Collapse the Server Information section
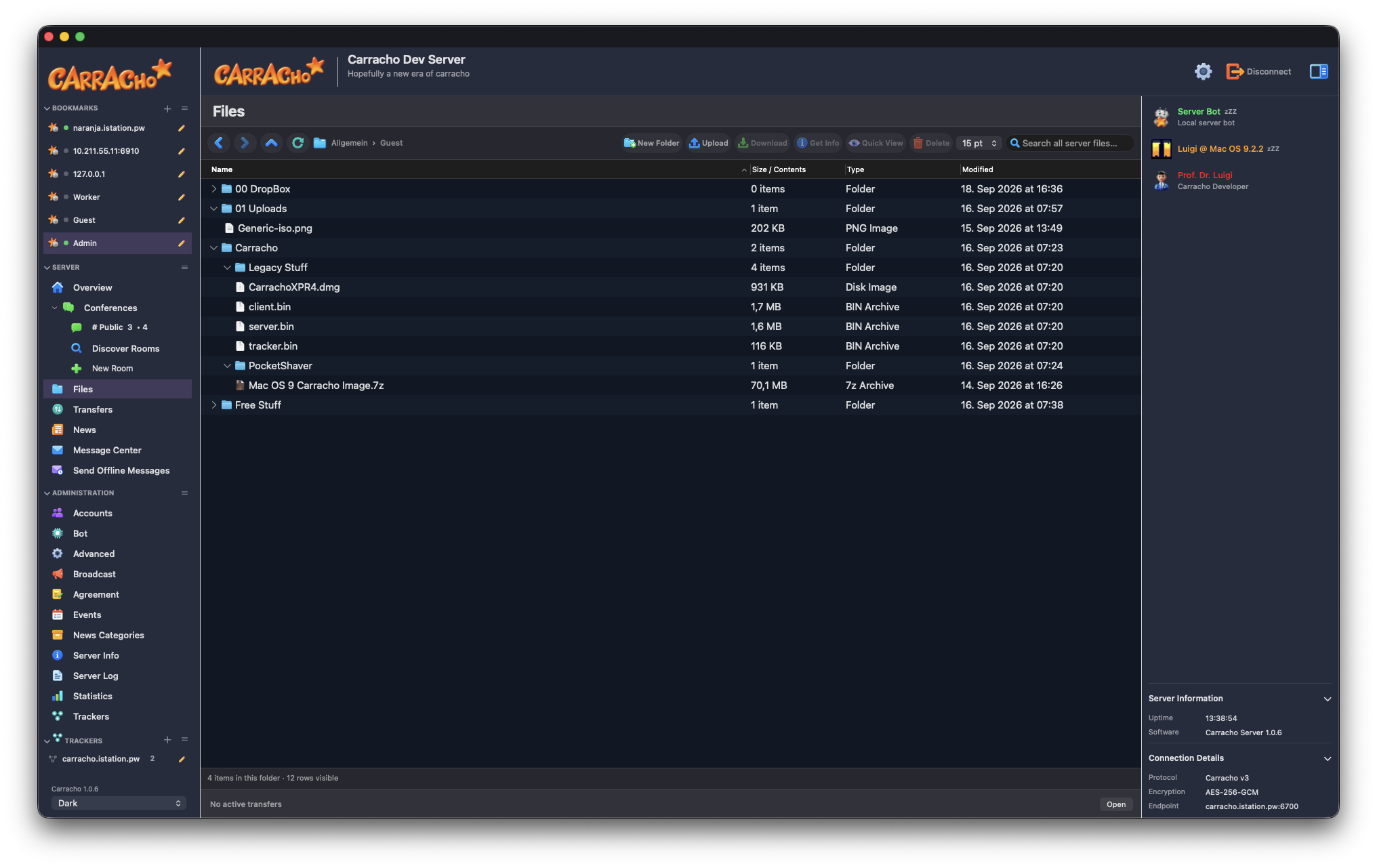The image size is (1377, 868). pos(1327,699)
